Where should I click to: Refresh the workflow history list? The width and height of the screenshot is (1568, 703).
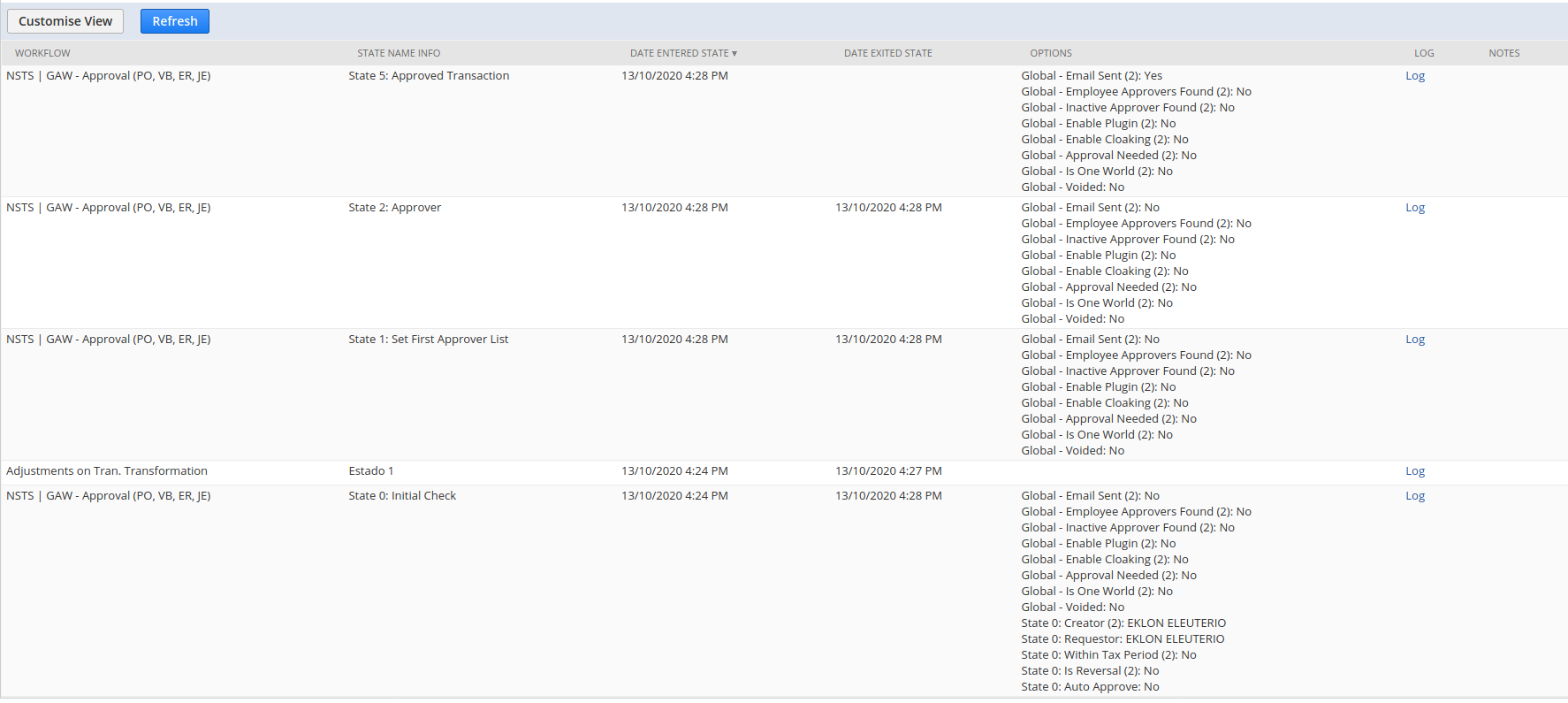(175, 21)
